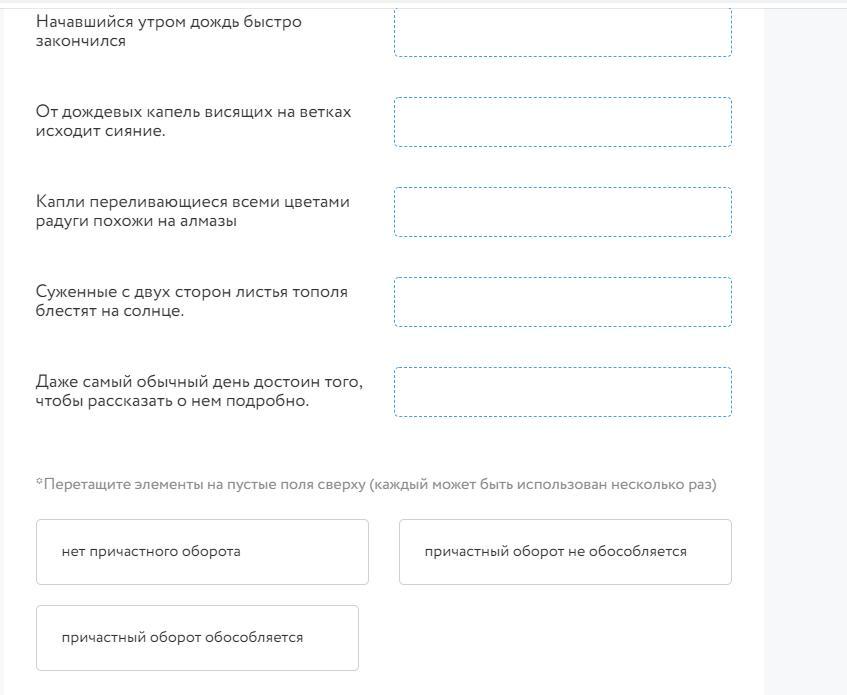
Task: Click the 'нет причастного оборота' answer tile
Action: tap(202, 552)
